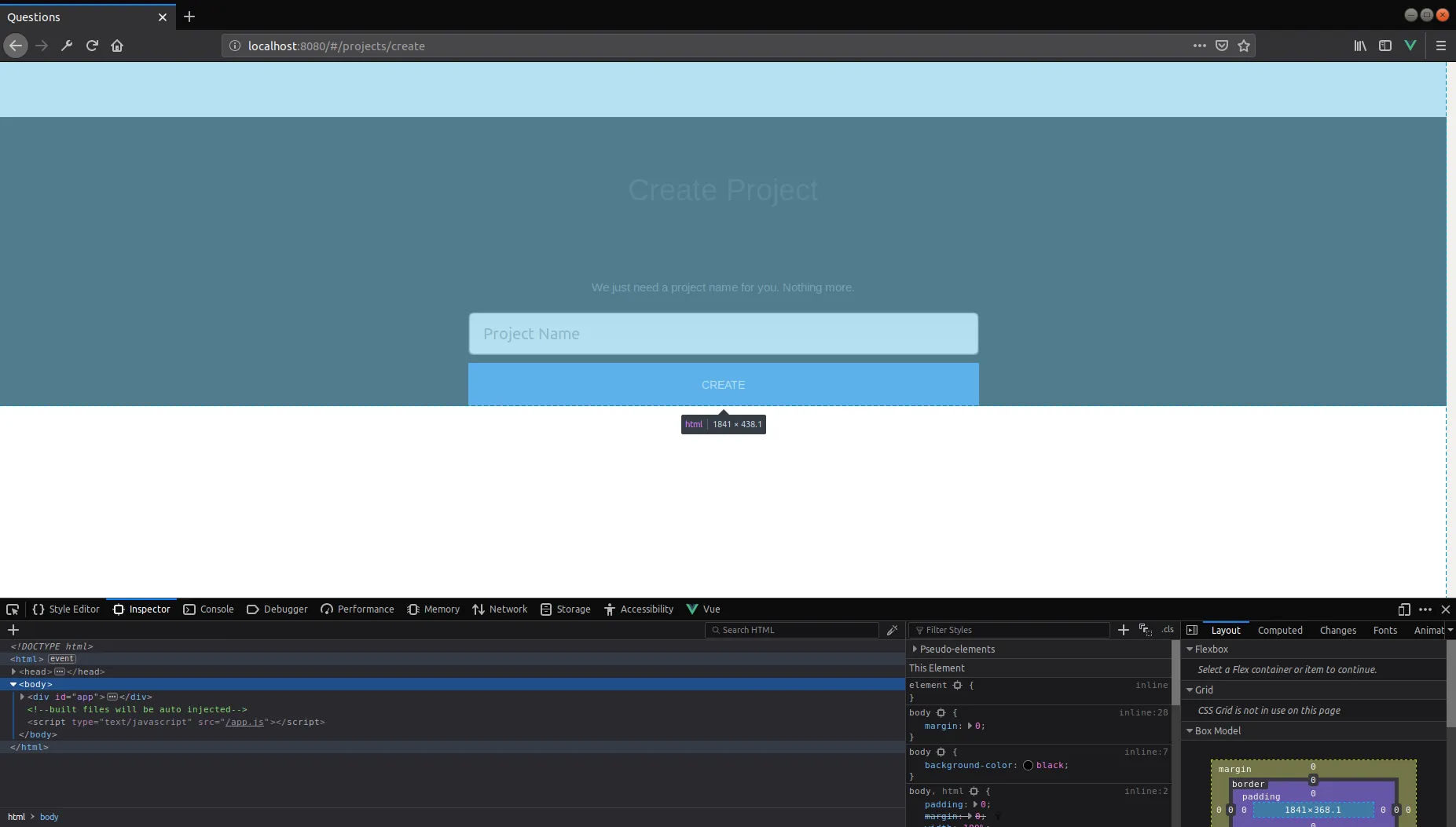This screenshot has width=1456, height=827.
Task: Switch to the Layout sidebar tab
Action: pos(1226,630)
